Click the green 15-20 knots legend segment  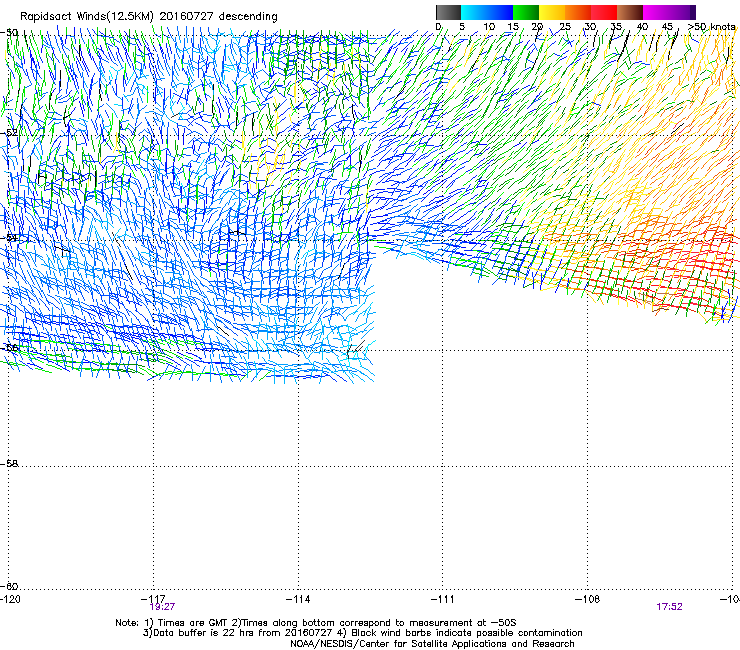pyautogui.click(x=526, y=12)
